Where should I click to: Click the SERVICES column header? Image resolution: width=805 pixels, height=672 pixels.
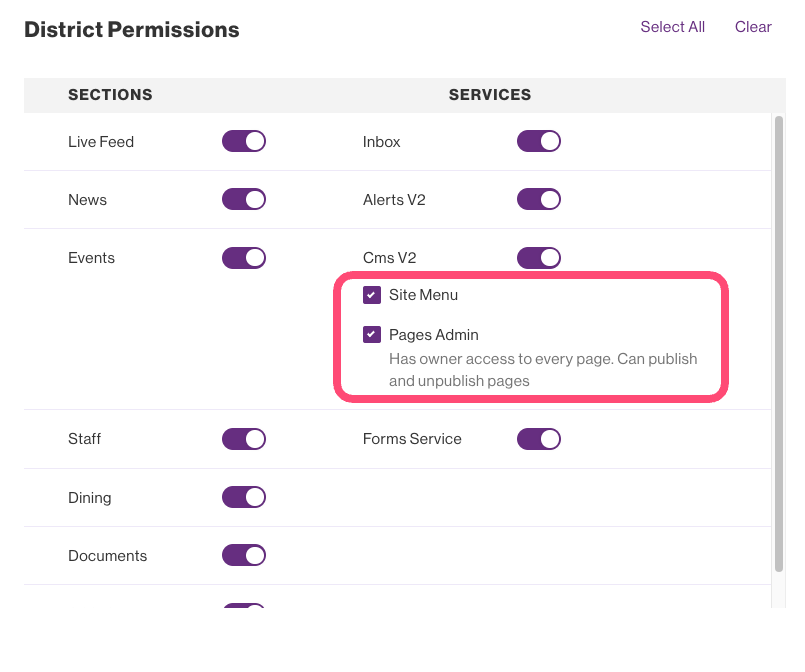coord(489,95)
